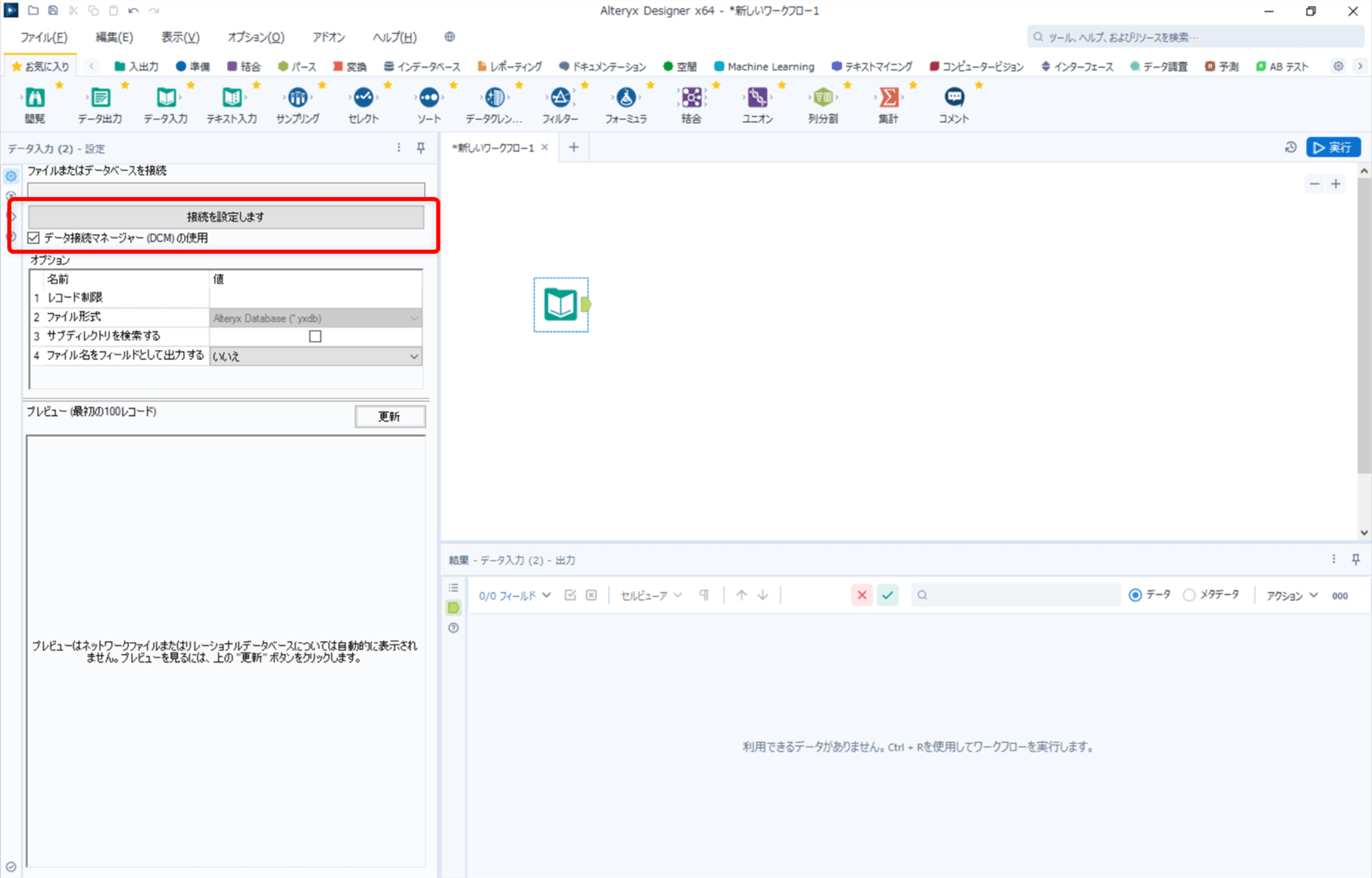Select the データ出力 tool icon

pyautogui.click(x=100, y=97)
